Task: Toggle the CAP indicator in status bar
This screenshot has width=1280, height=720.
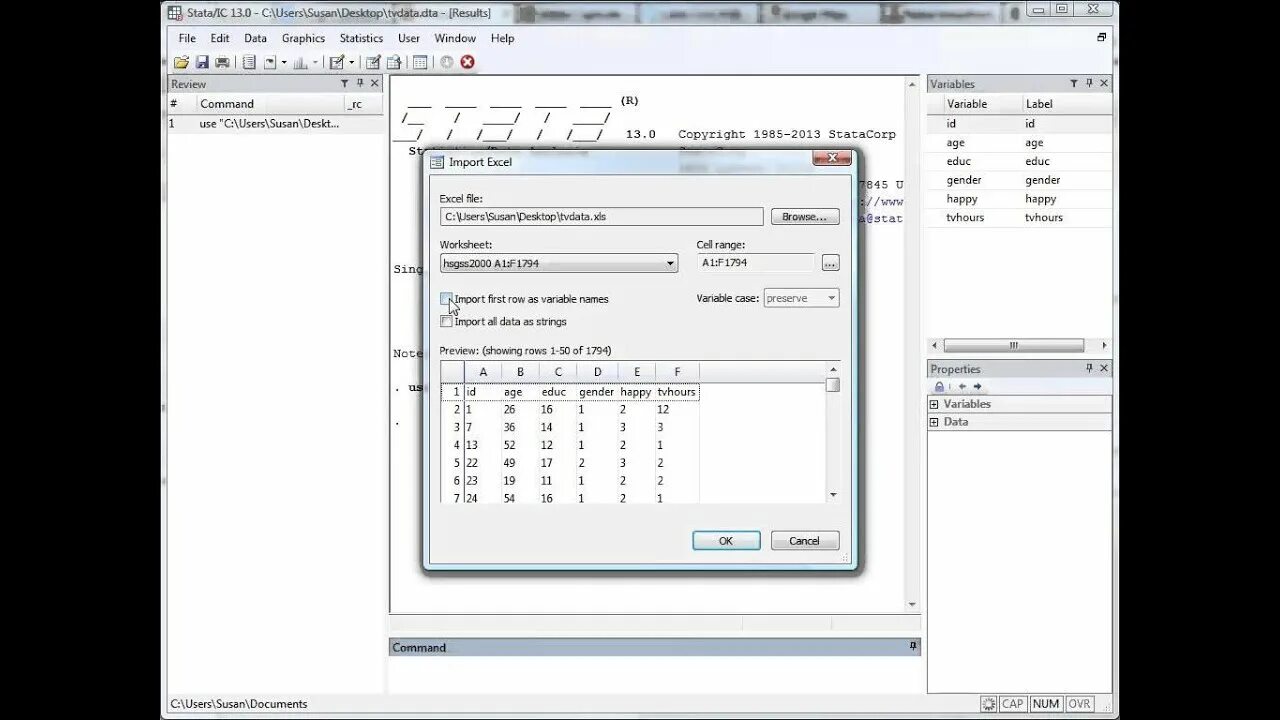Action: [1012, 704]
